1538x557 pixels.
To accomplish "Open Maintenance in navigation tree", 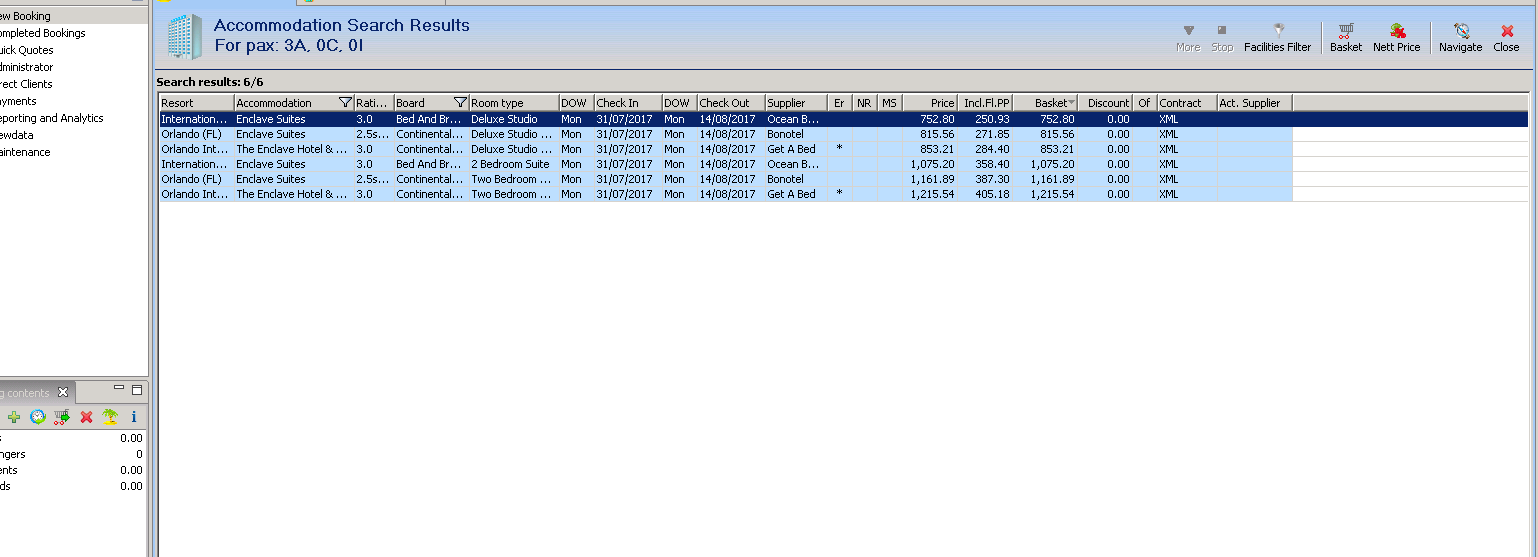I will coord(25,152).
